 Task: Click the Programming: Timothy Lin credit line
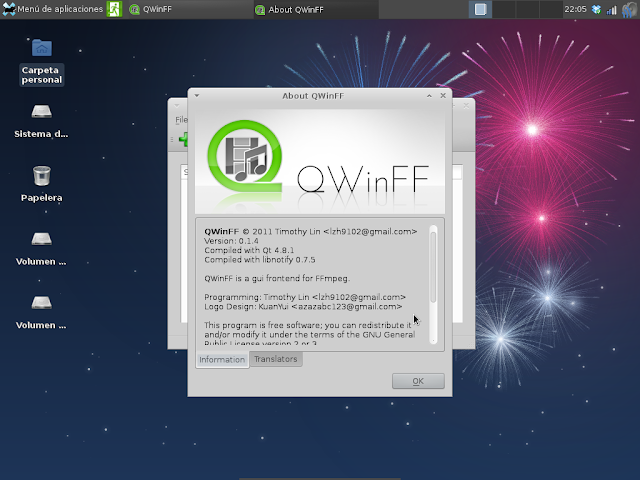[x=305, y=297]
